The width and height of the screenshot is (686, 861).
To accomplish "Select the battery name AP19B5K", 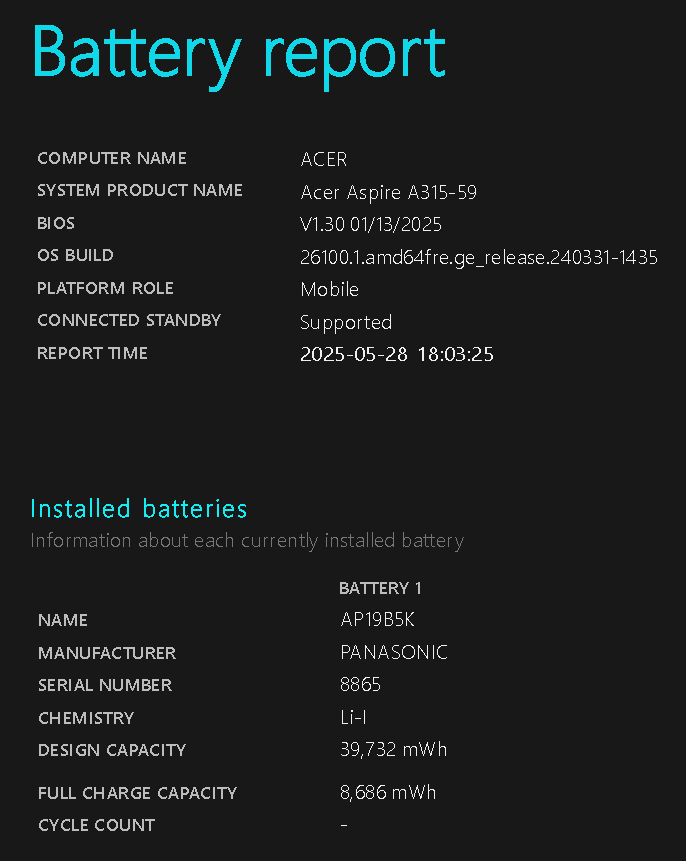I will 377,619.
